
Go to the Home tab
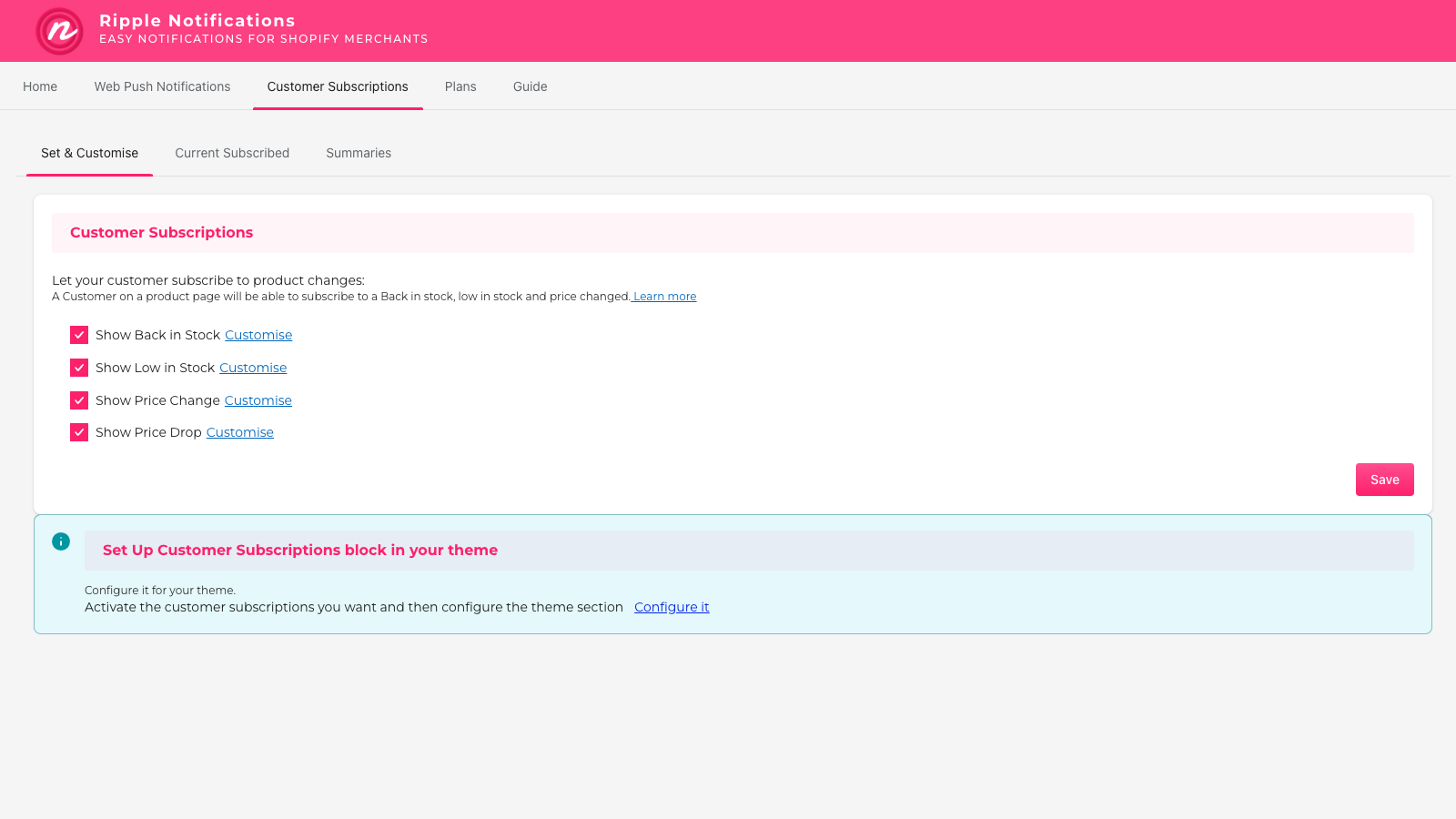tap(40, 86)
